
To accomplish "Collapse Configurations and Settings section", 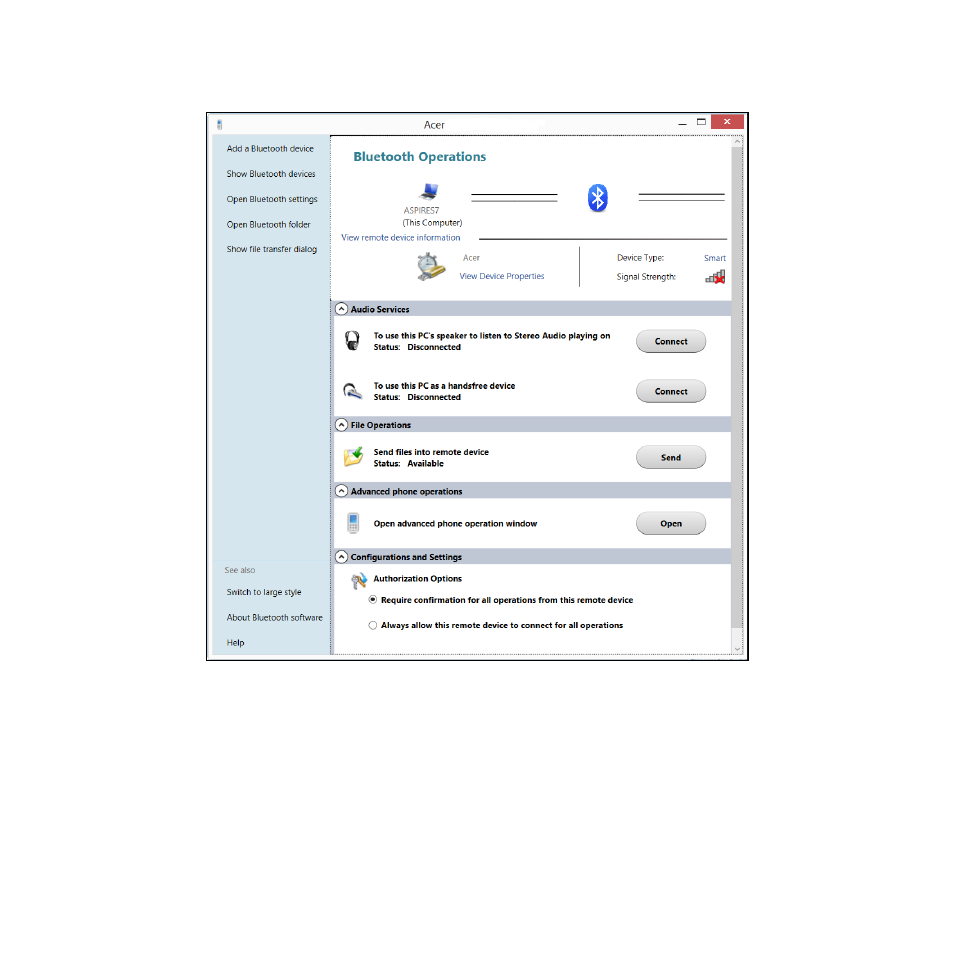I will 342,557.
